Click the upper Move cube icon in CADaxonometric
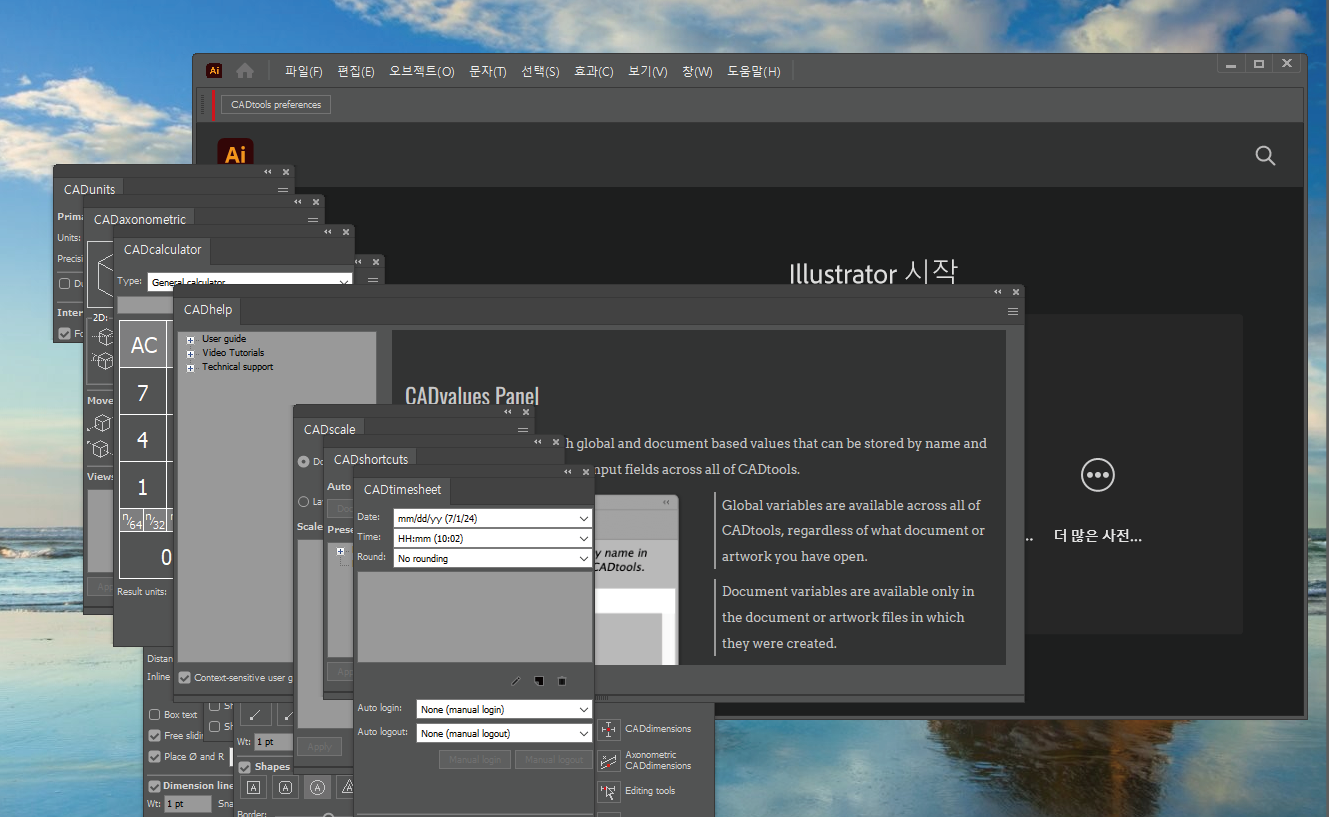The image size is (1329, 817). 100,424
